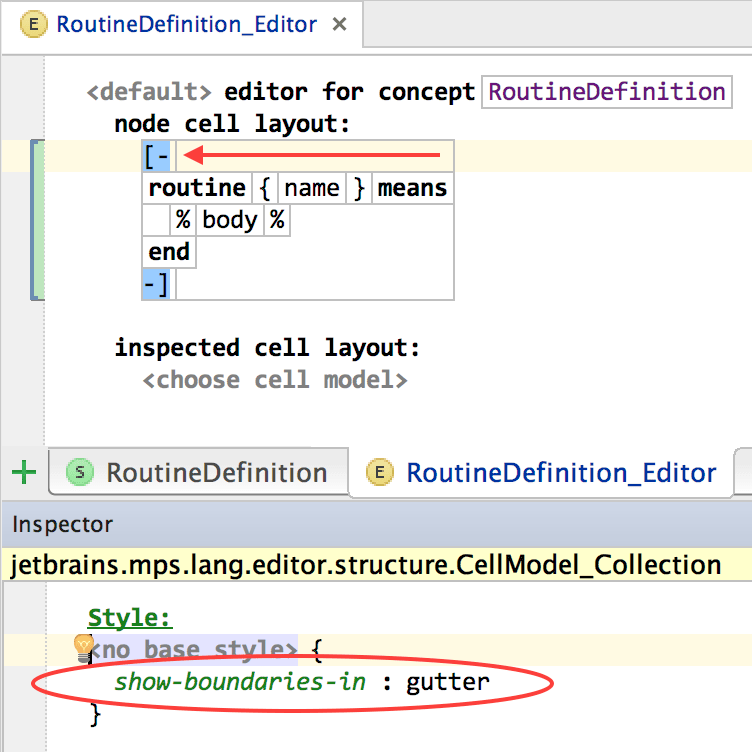Click the means constant cell
The image size is (752, 752).
point(412,189)
